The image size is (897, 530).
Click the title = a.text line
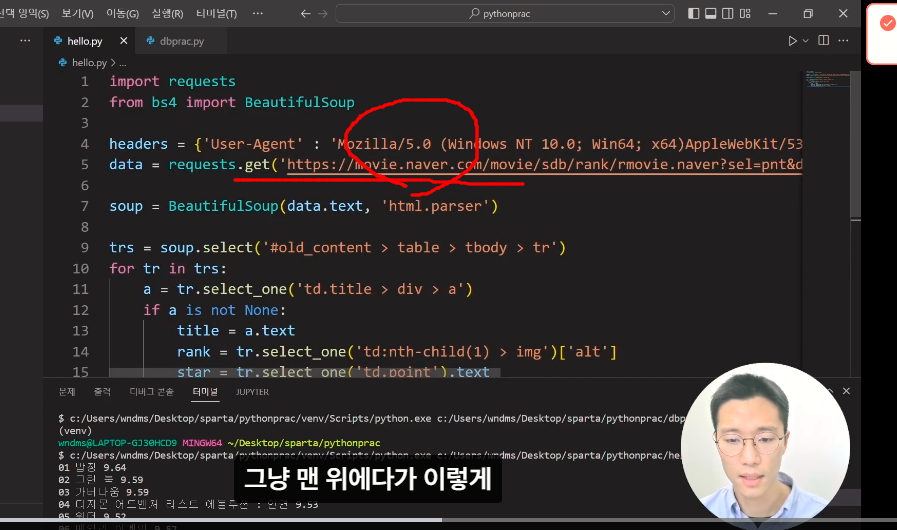(236, 331)
